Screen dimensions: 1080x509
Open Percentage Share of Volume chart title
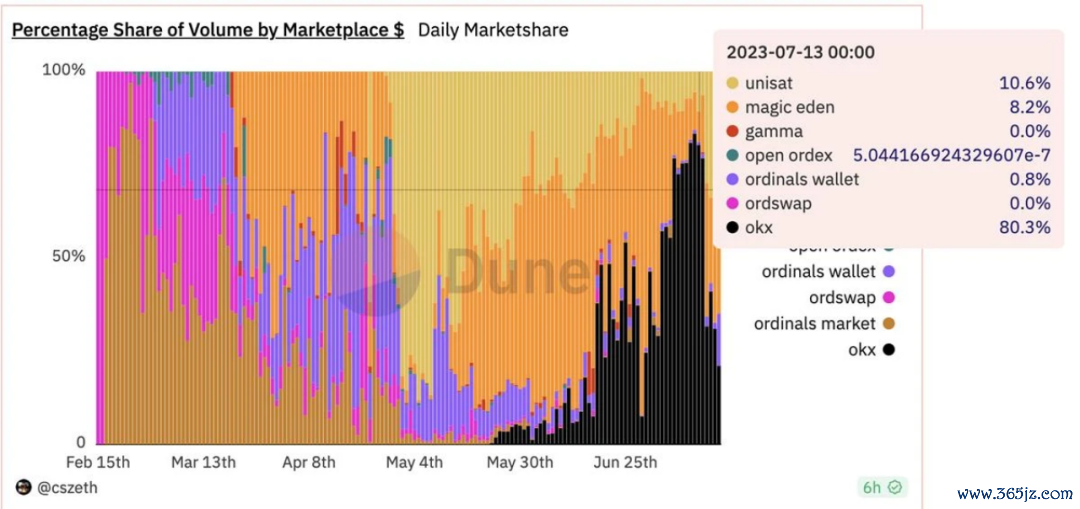pos(208,30)
